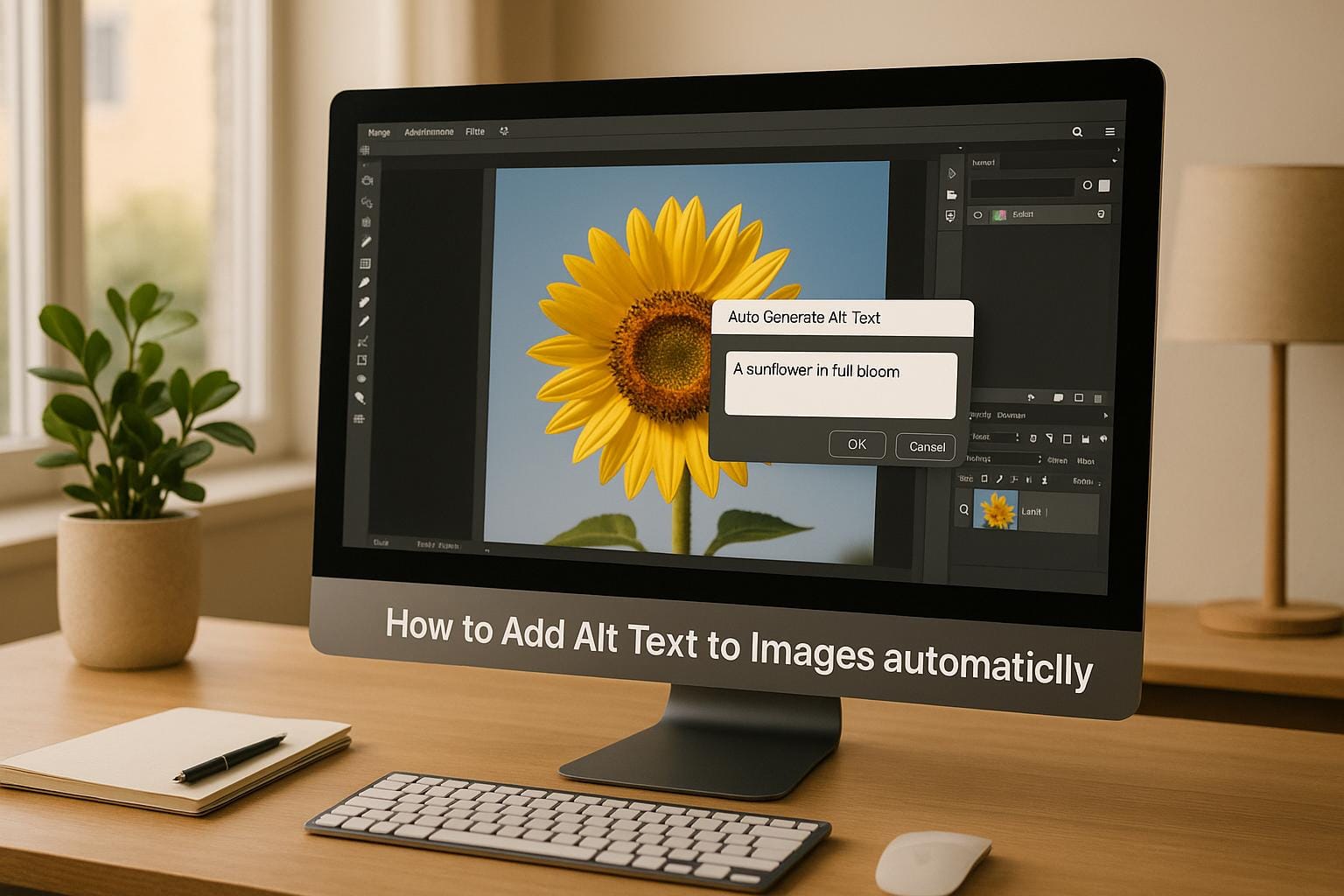Click the search magnifier icon in top bar
The height and width of the screenshot is (896, 1344).
[1077, 132]
